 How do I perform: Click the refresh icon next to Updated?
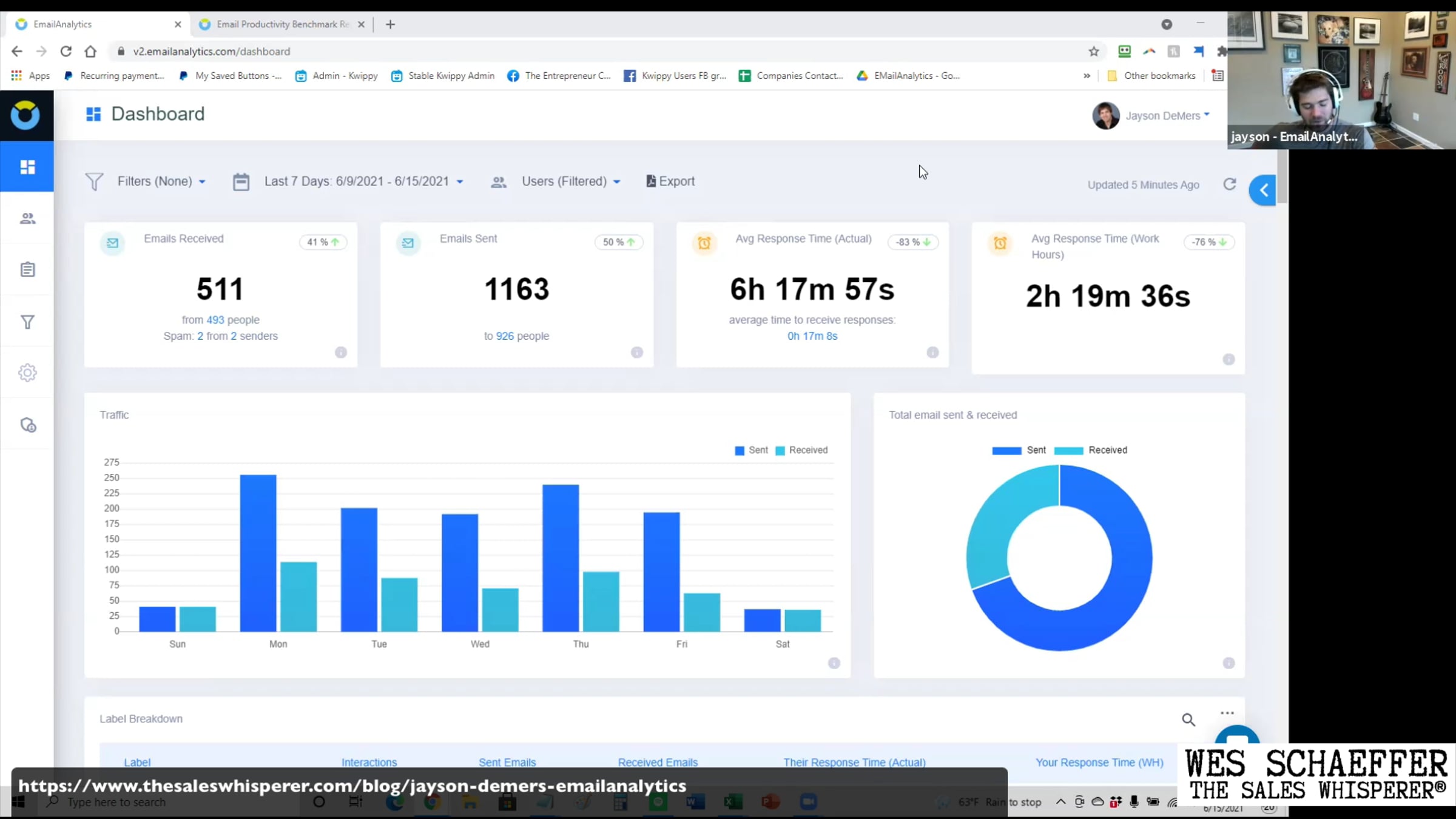coord(1229,184)
